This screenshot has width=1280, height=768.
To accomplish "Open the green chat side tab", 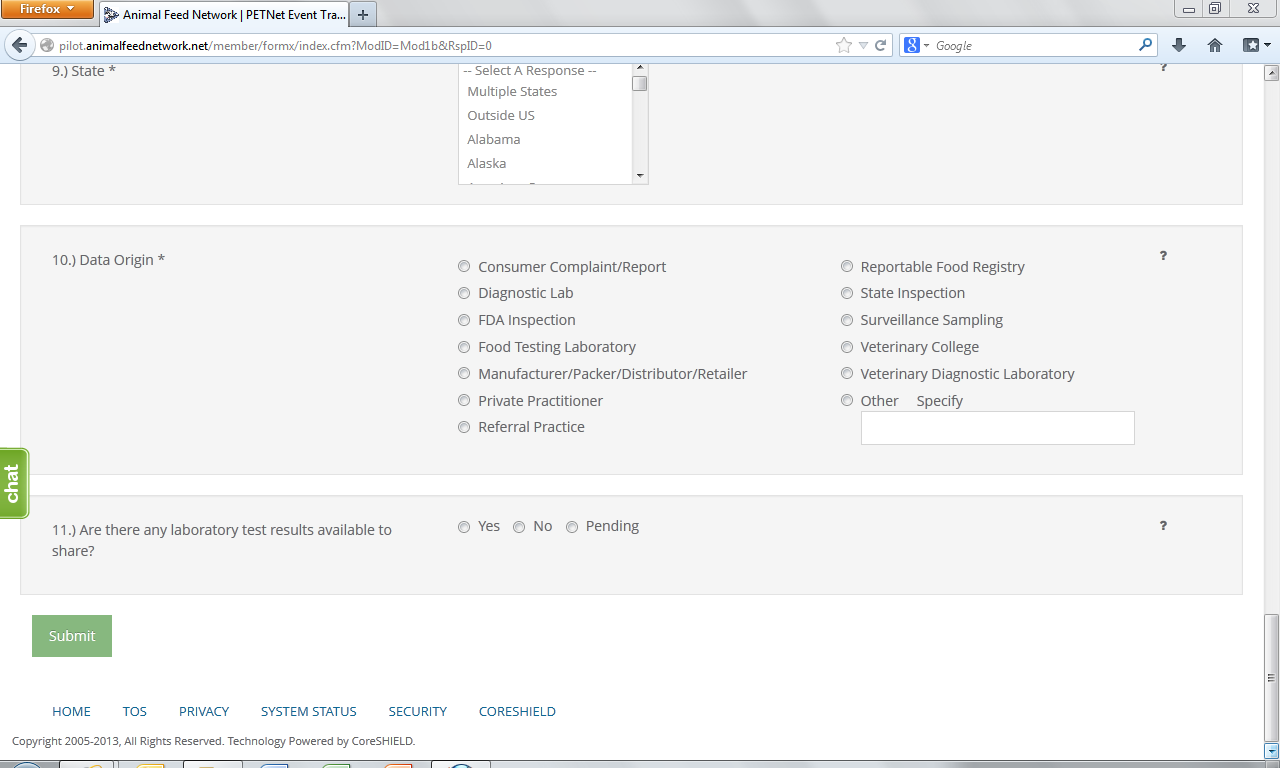I will [x=13, y=483].
